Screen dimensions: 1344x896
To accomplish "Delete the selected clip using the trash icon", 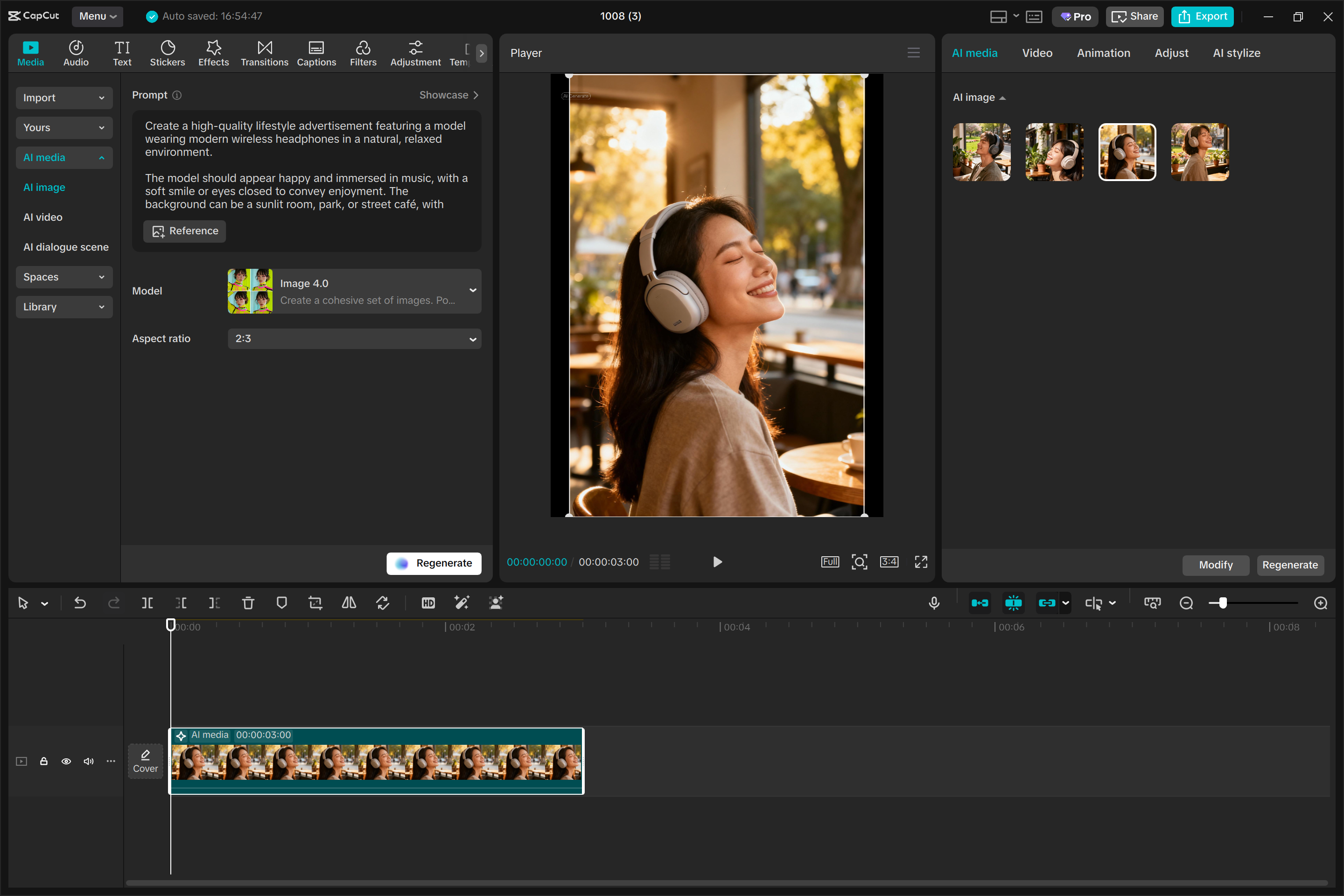I will [248, 603].
